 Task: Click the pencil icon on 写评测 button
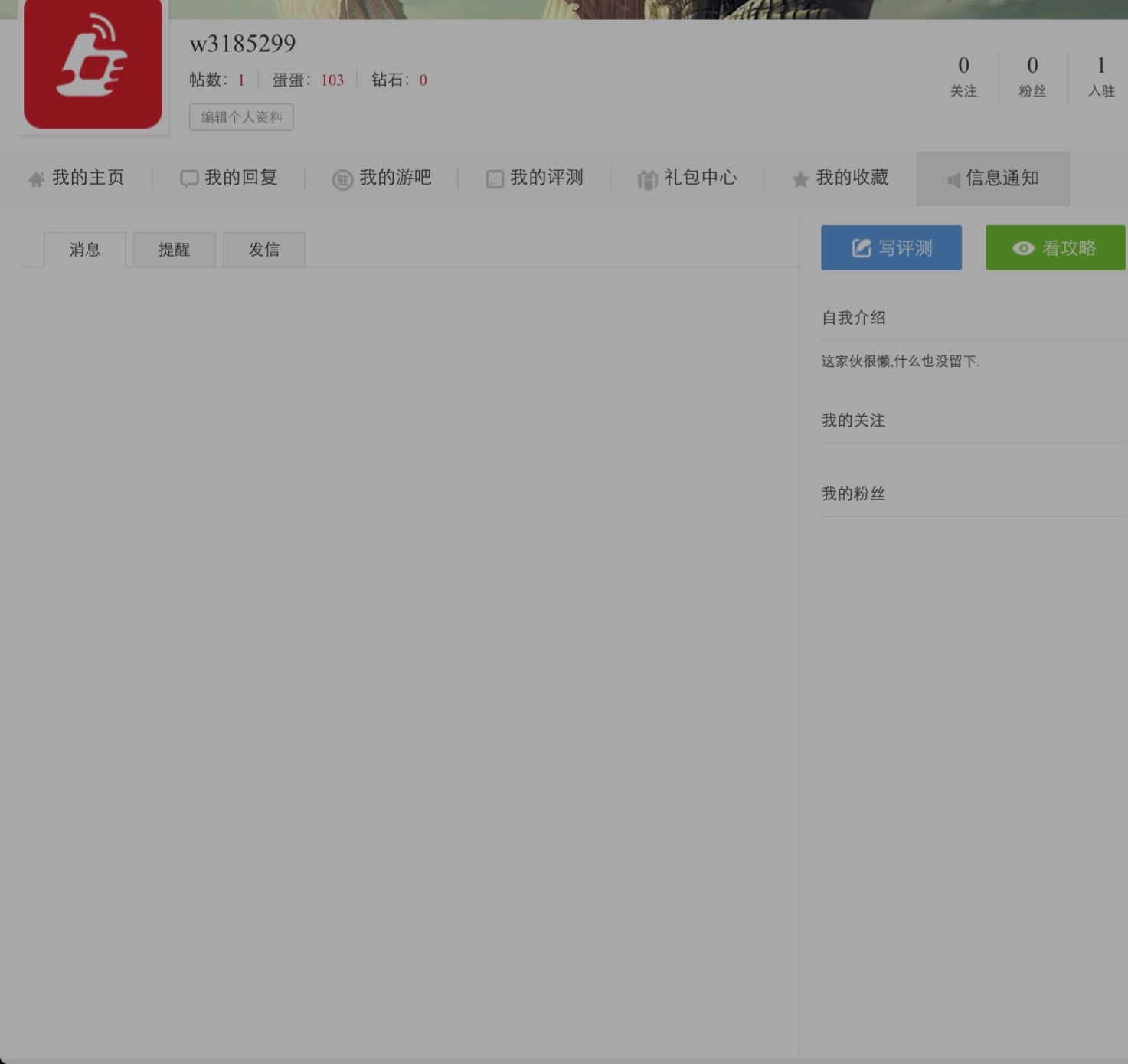click(862, 248)
